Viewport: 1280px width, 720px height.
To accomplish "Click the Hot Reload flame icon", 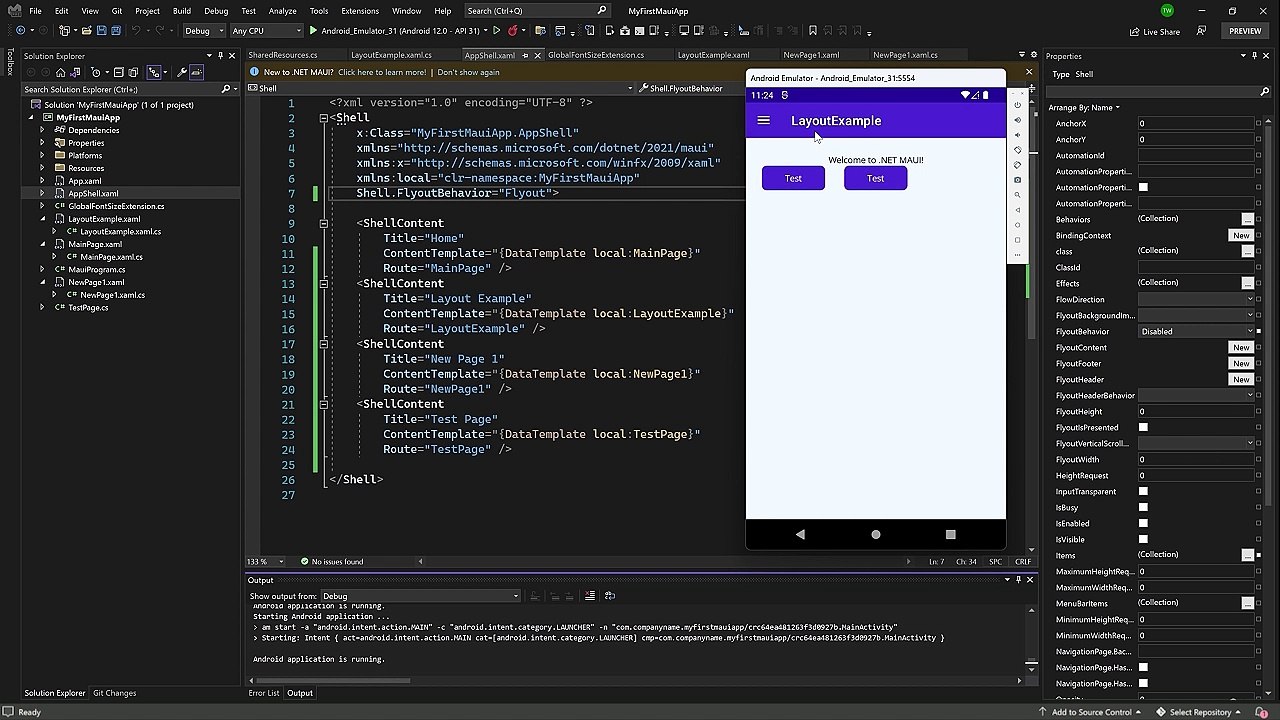I will [513, 31].
